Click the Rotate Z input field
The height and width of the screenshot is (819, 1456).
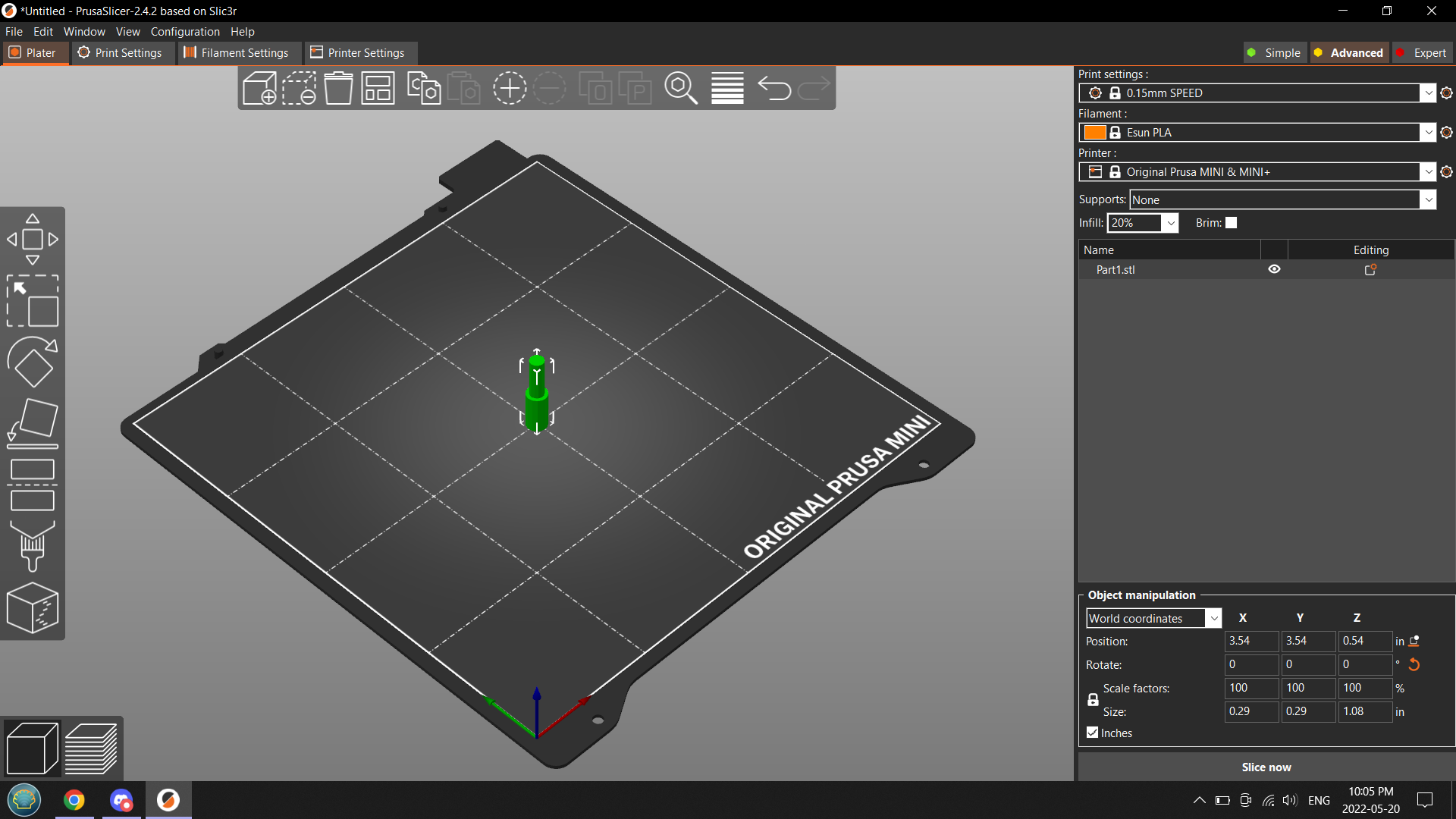pyautogui.click(x=1364, y=664)
